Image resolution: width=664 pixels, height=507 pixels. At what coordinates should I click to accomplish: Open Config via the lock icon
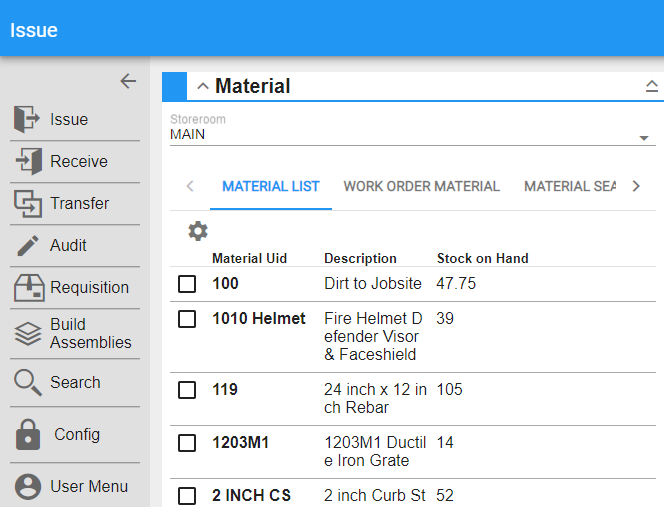click(x=28, y=435)
